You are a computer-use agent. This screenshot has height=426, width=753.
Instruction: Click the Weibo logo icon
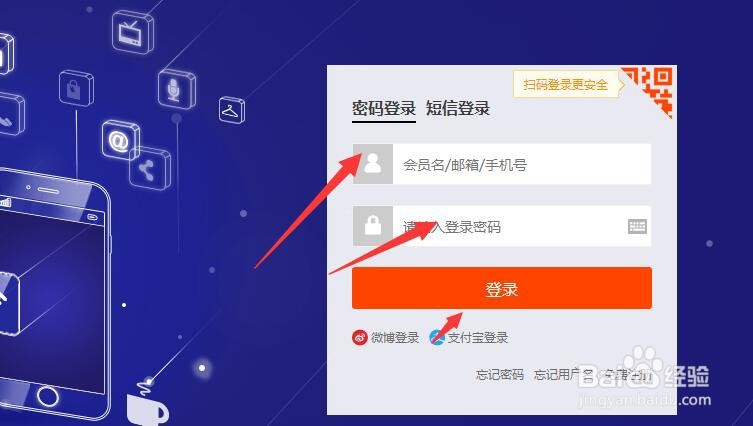coord(359,338)
